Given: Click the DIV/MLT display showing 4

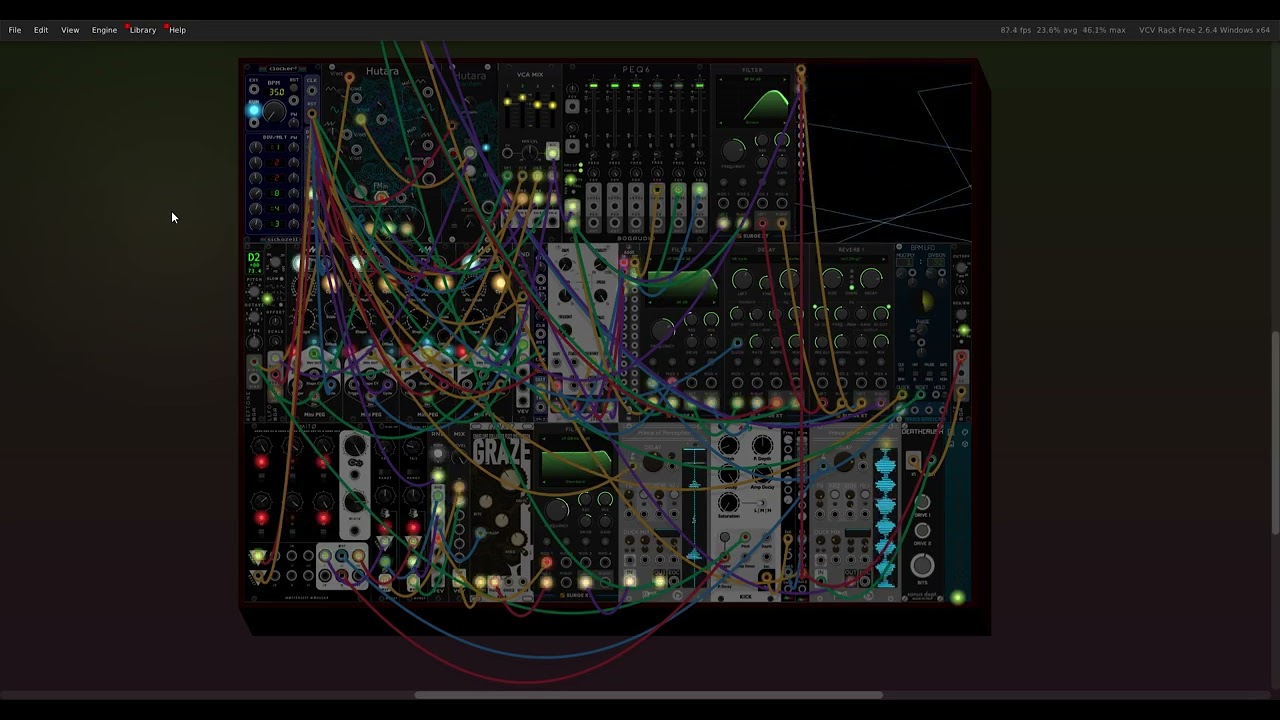Looking at the screenshot, I should (x=277, y=209).
